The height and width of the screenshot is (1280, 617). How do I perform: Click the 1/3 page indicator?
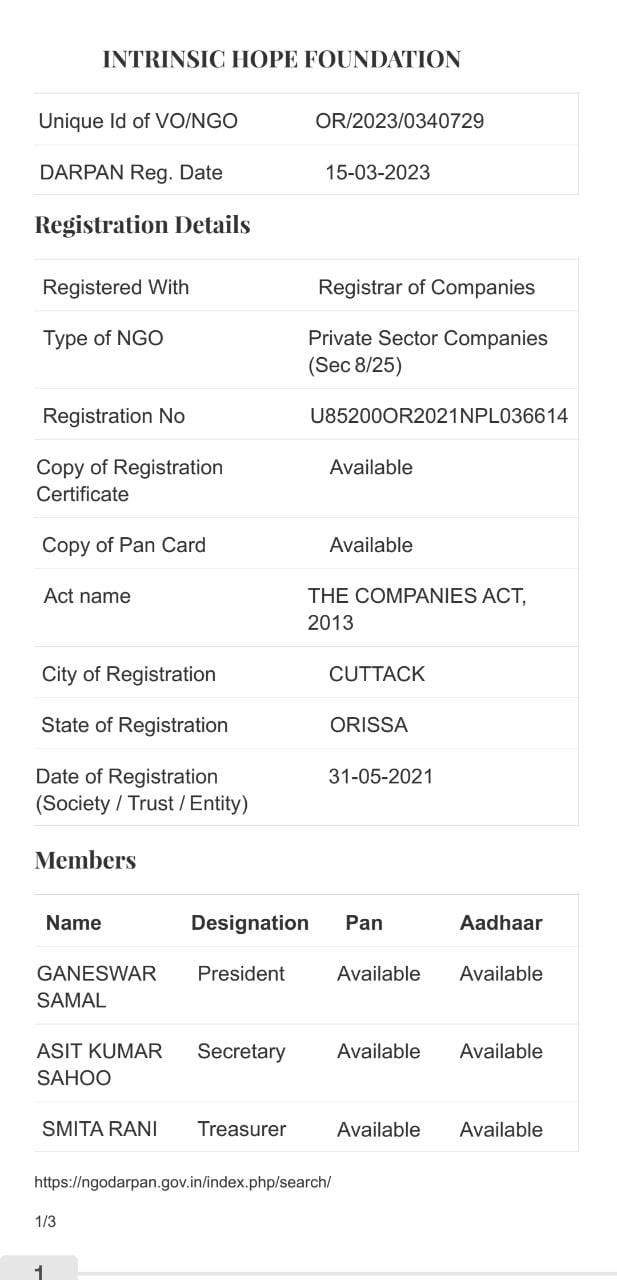(45, 1222)
